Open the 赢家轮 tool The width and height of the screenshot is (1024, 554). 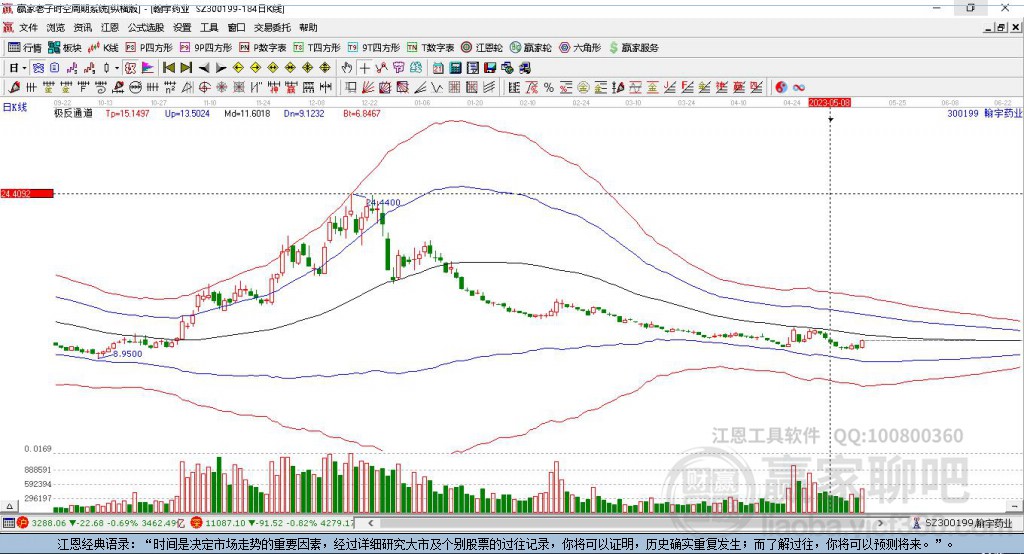(x=530, y=48)
